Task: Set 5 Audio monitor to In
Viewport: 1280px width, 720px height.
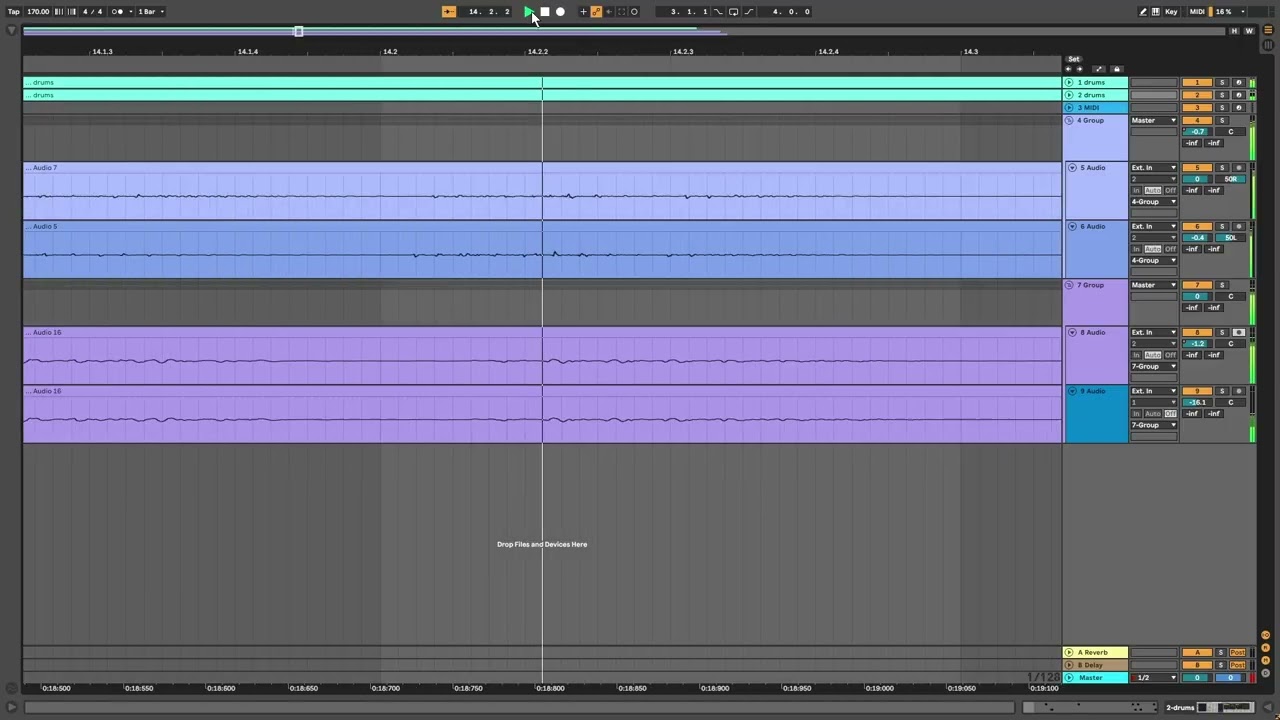Action: click(x=1136, y=190)
